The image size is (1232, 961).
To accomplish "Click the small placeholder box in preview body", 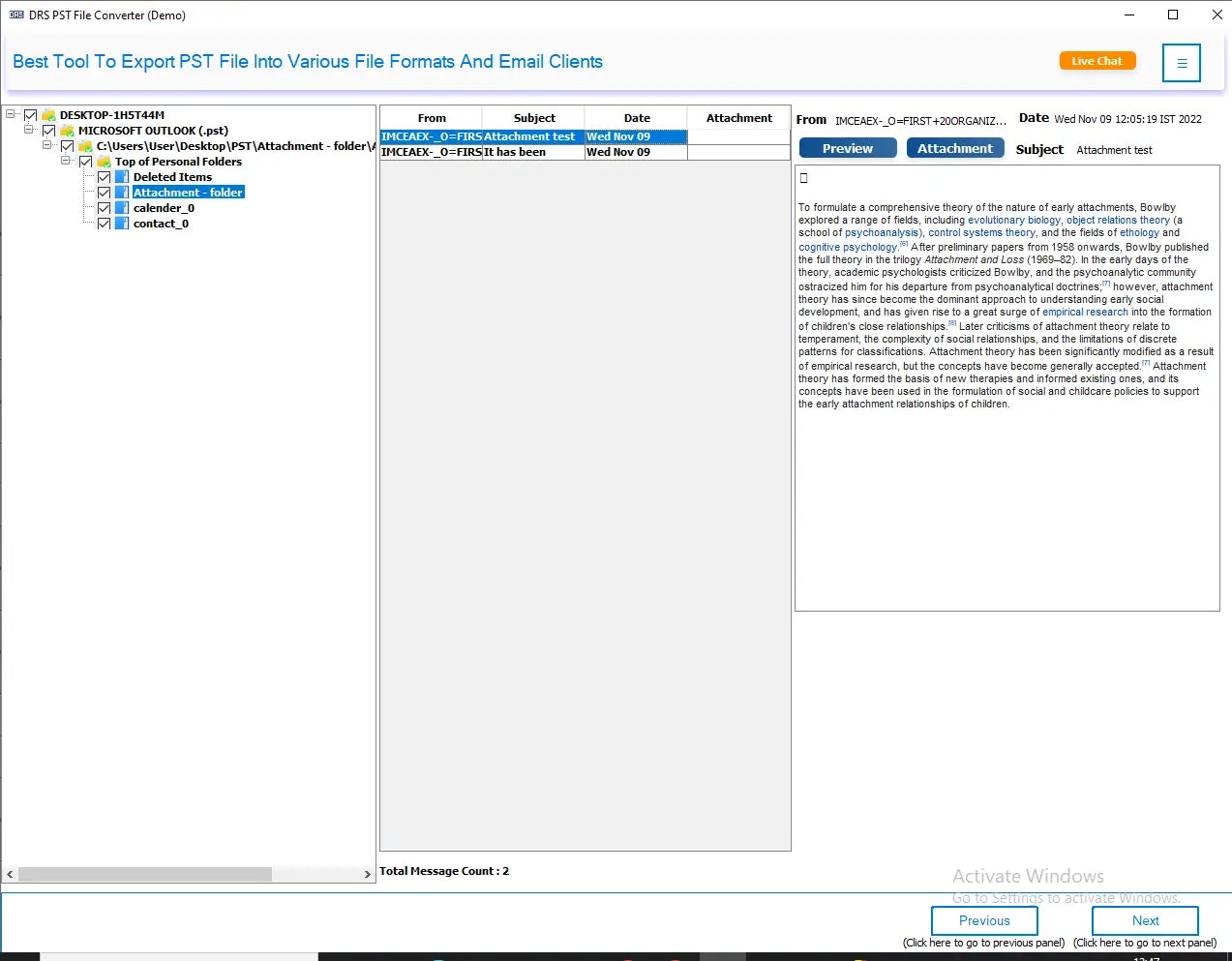I will point(803,178).
